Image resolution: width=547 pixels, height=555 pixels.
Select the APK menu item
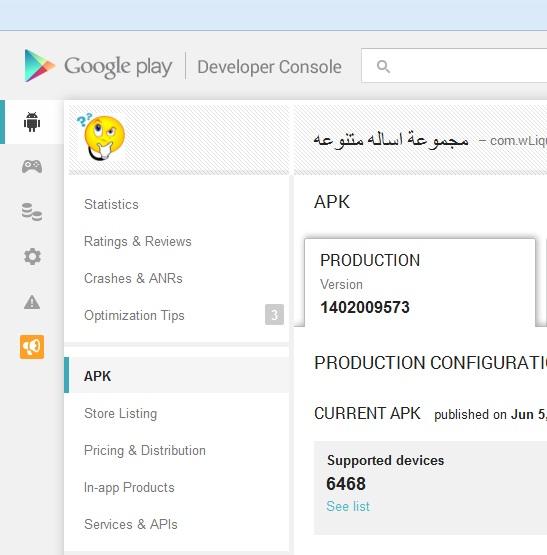(x=177, y=375)
